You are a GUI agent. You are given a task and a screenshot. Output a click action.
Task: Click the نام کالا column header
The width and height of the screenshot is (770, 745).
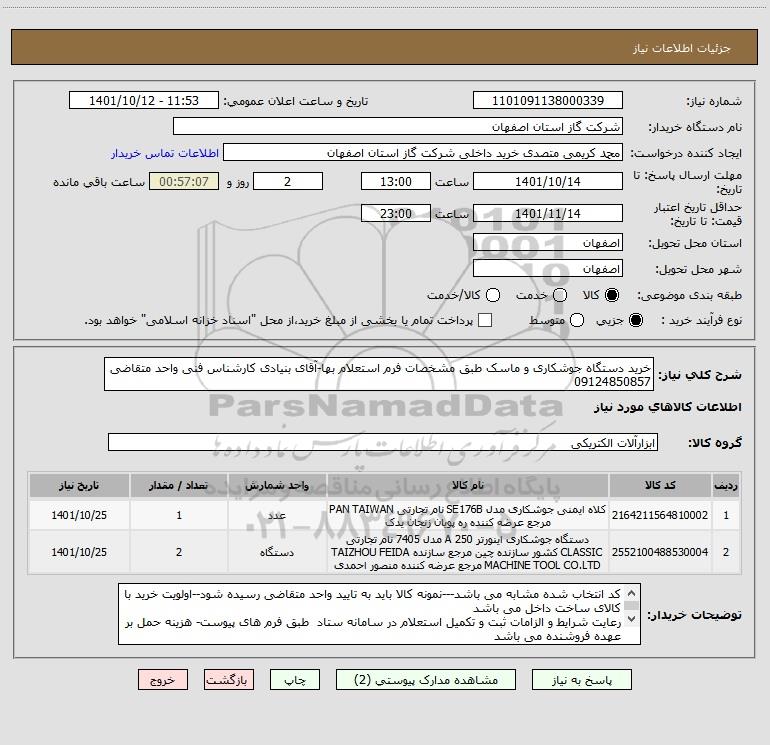467,485
